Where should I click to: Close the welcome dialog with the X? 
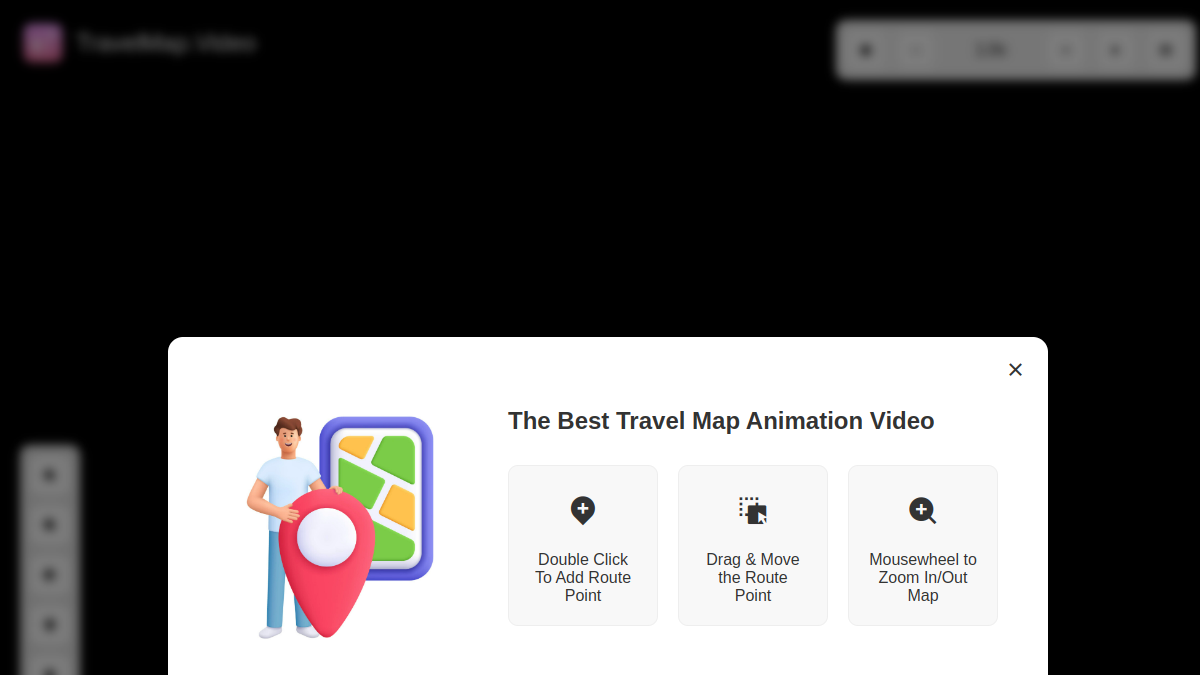1015,370
